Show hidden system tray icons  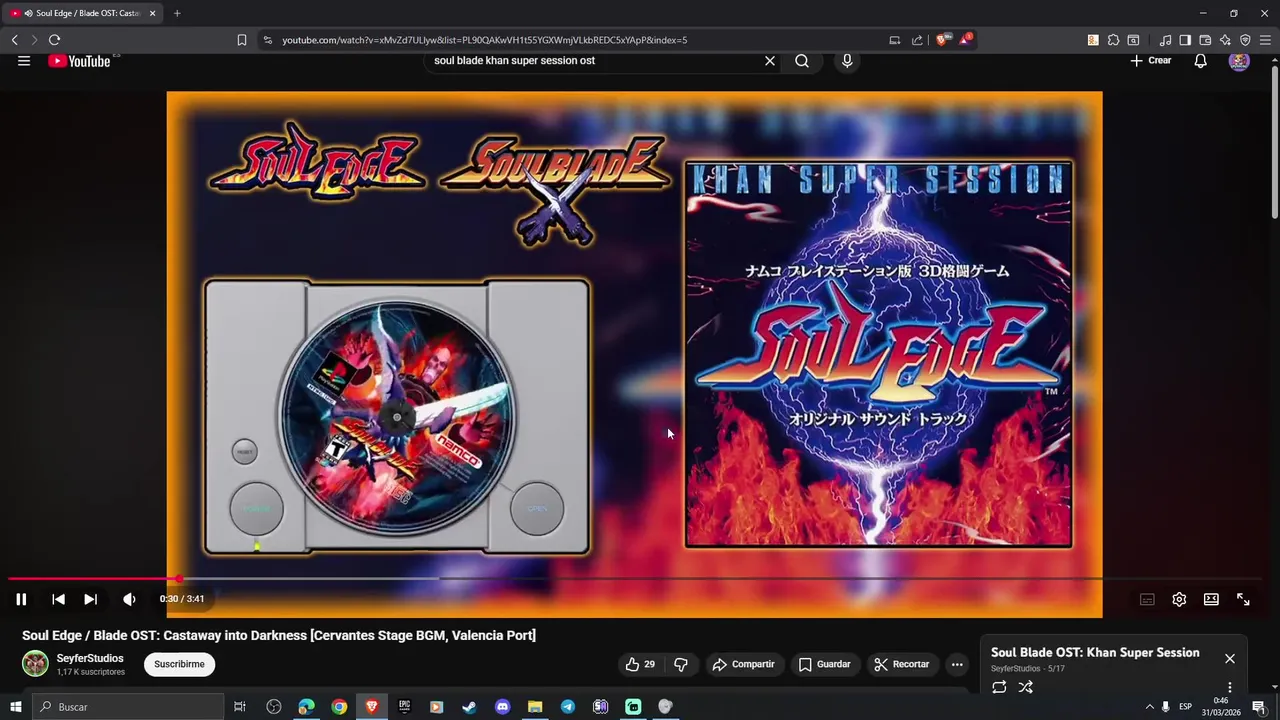(1149, 707)
